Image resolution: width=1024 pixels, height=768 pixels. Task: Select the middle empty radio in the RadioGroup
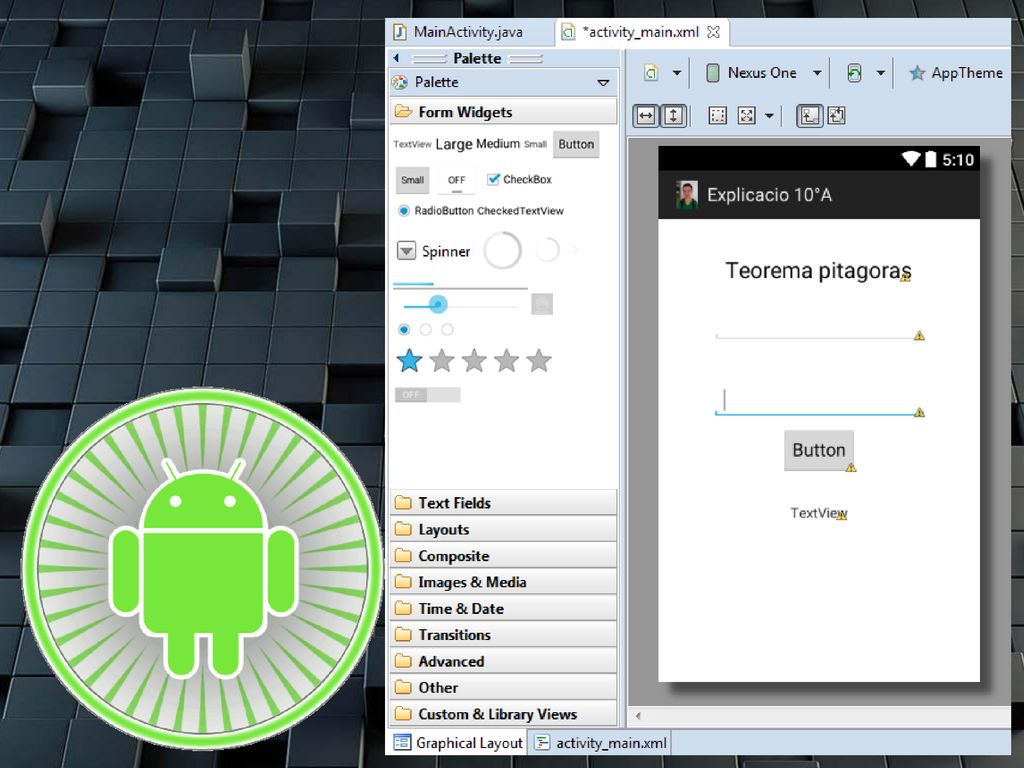[426, 329]
